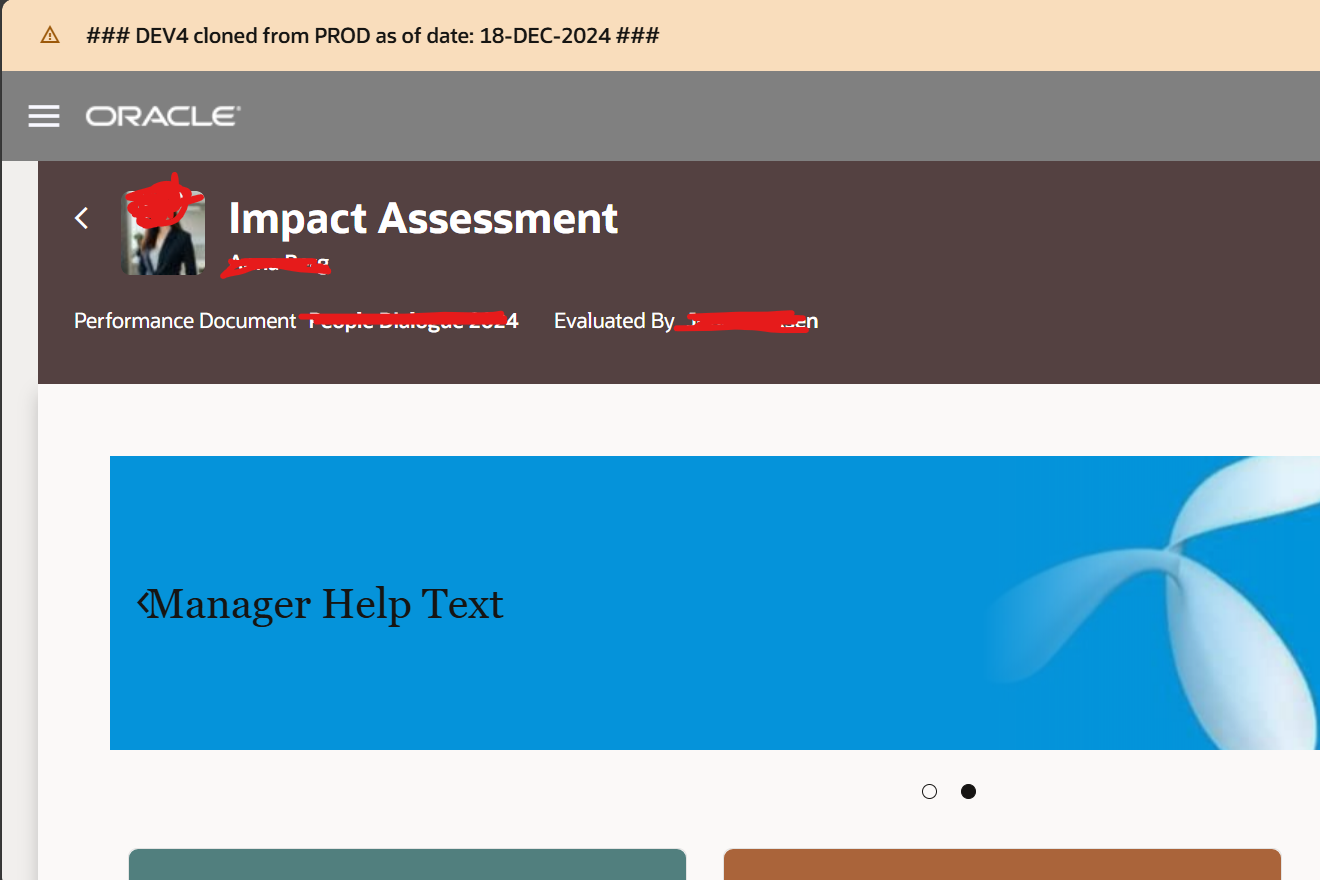Click the Oracle logo in the header
This screenshot has width=1320, height=880.
pos(162,115)
